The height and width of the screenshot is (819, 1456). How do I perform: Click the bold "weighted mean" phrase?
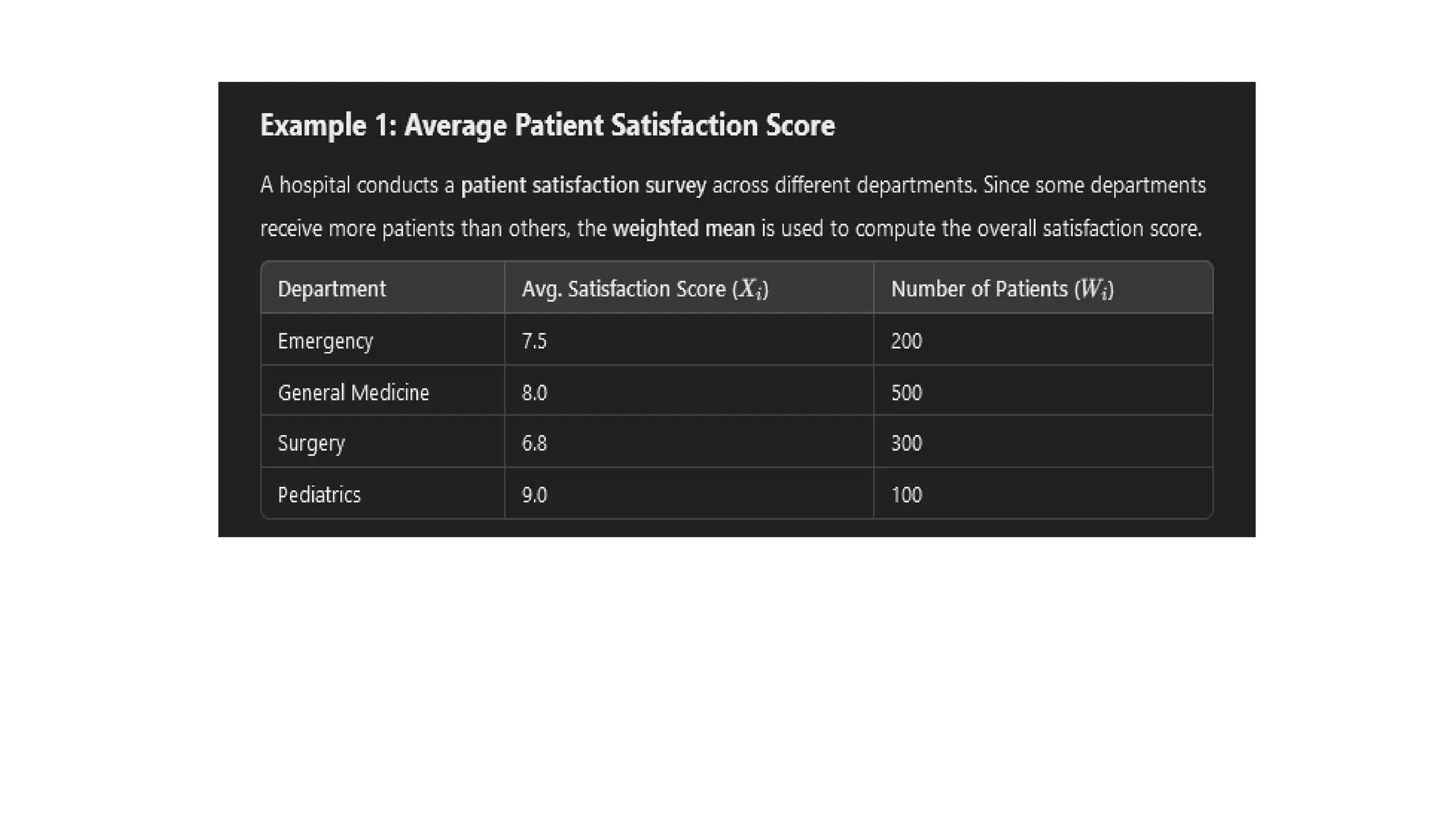[683, 229]
